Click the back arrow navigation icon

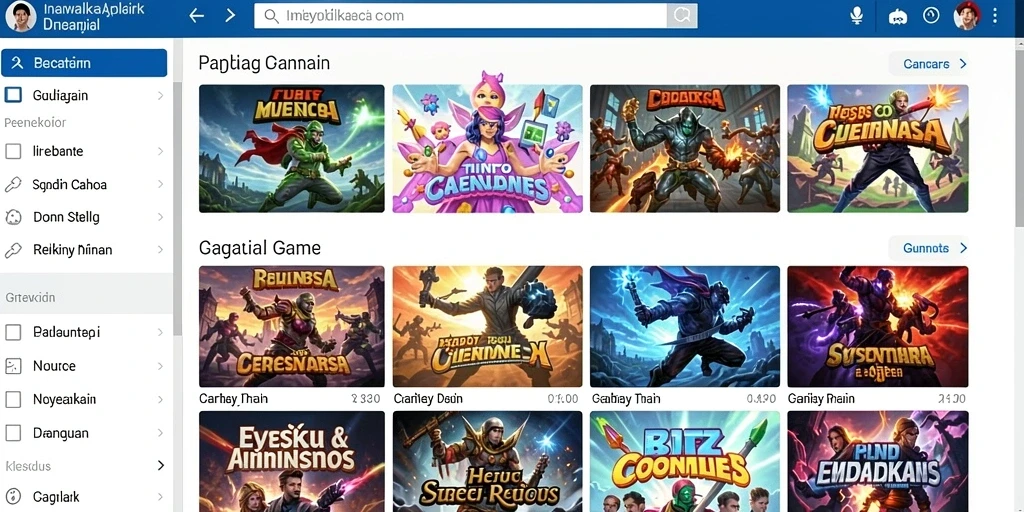tap(197, 16)
